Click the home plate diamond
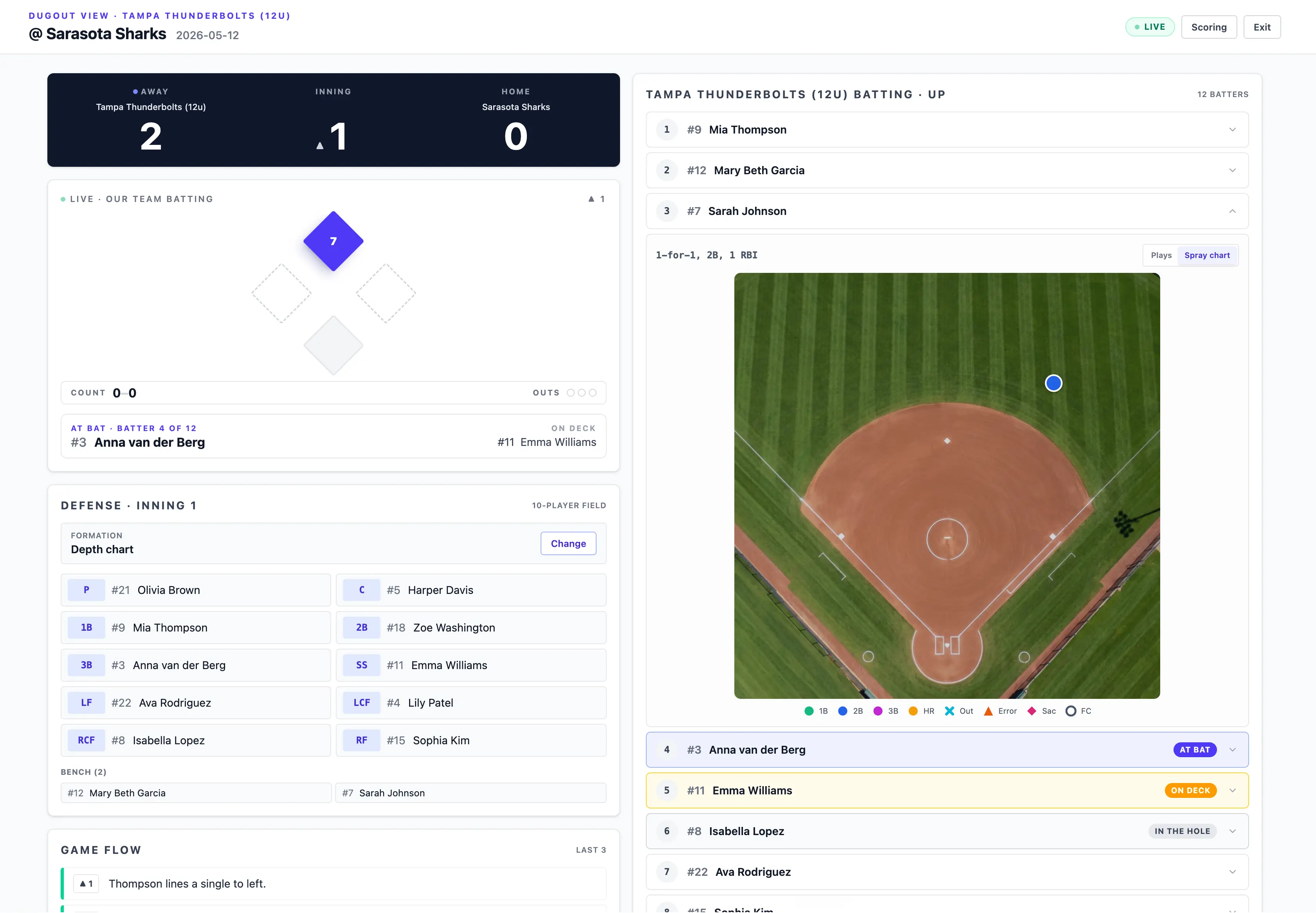1316x913 pixels. click(x=334, y=346)
